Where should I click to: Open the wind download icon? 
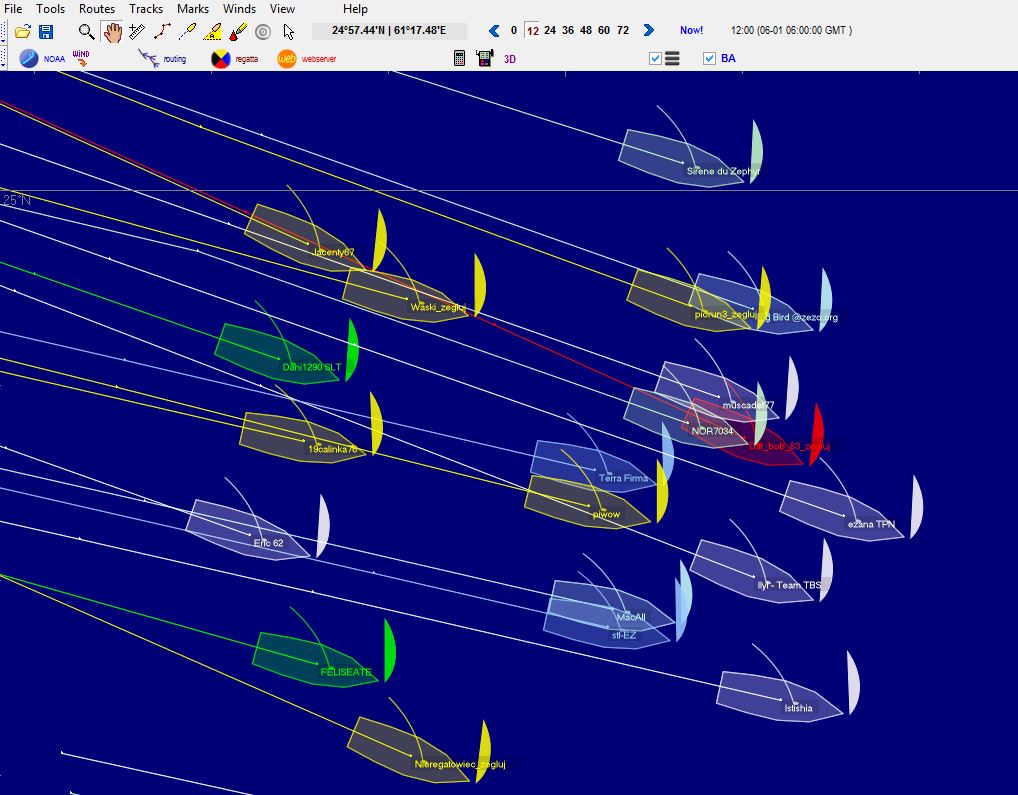click(x=81, y=59)
